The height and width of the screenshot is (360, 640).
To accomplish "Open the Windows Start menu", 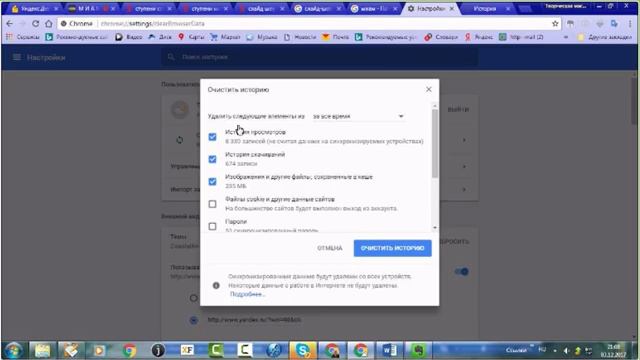I will pos(14,351).
